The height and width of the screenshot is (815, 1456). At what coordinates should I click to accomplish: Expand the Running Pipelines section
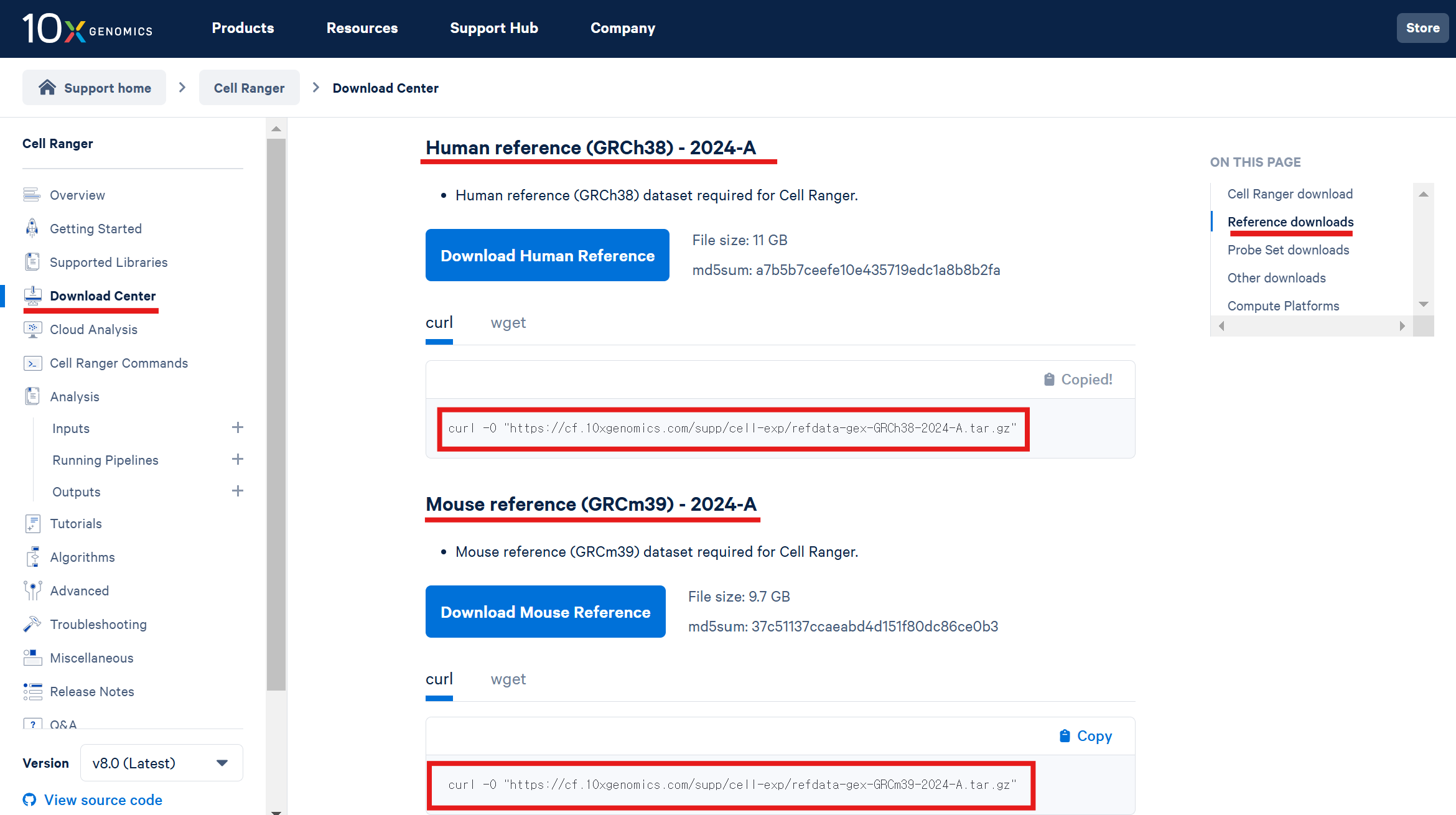(x=237, y=459)
